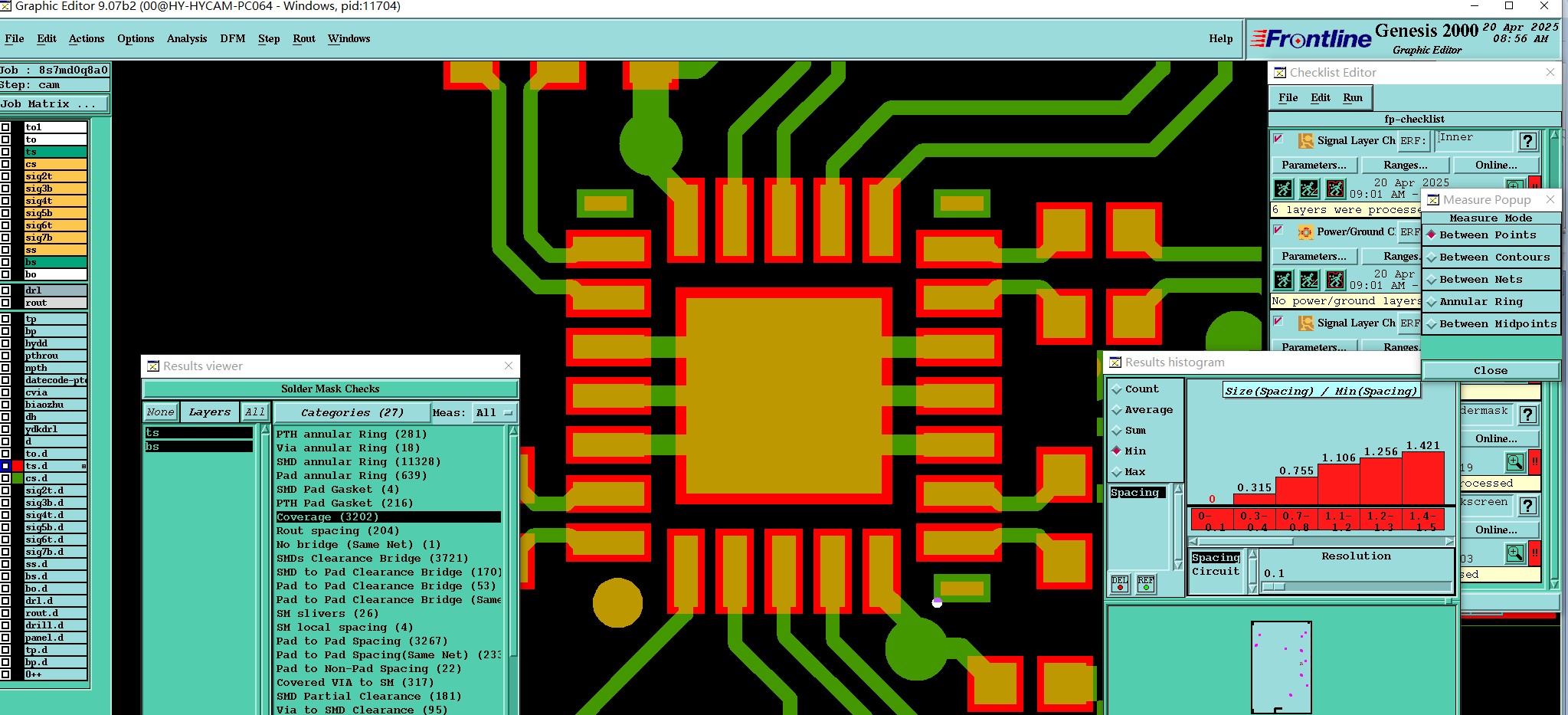Click the green color swatch of layer cs.d

click(x=18, y=478)
